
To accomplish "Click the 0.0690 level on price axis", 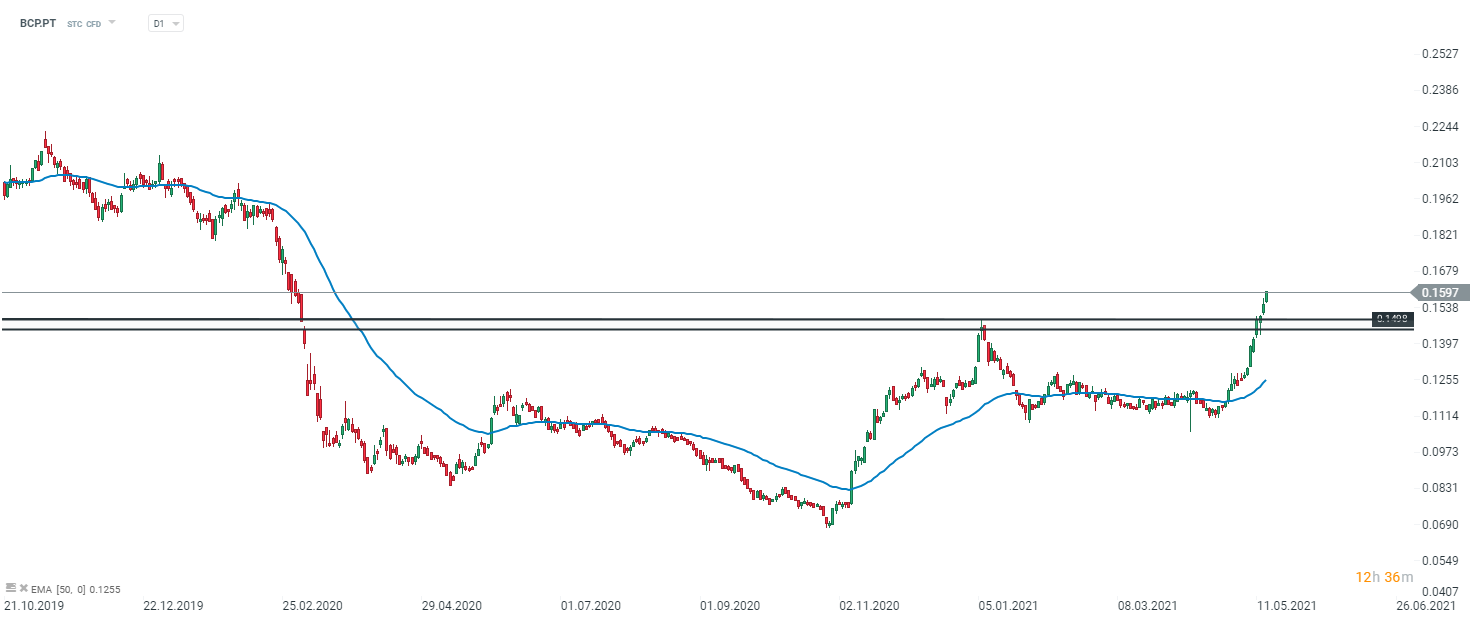I will 1441,524.
